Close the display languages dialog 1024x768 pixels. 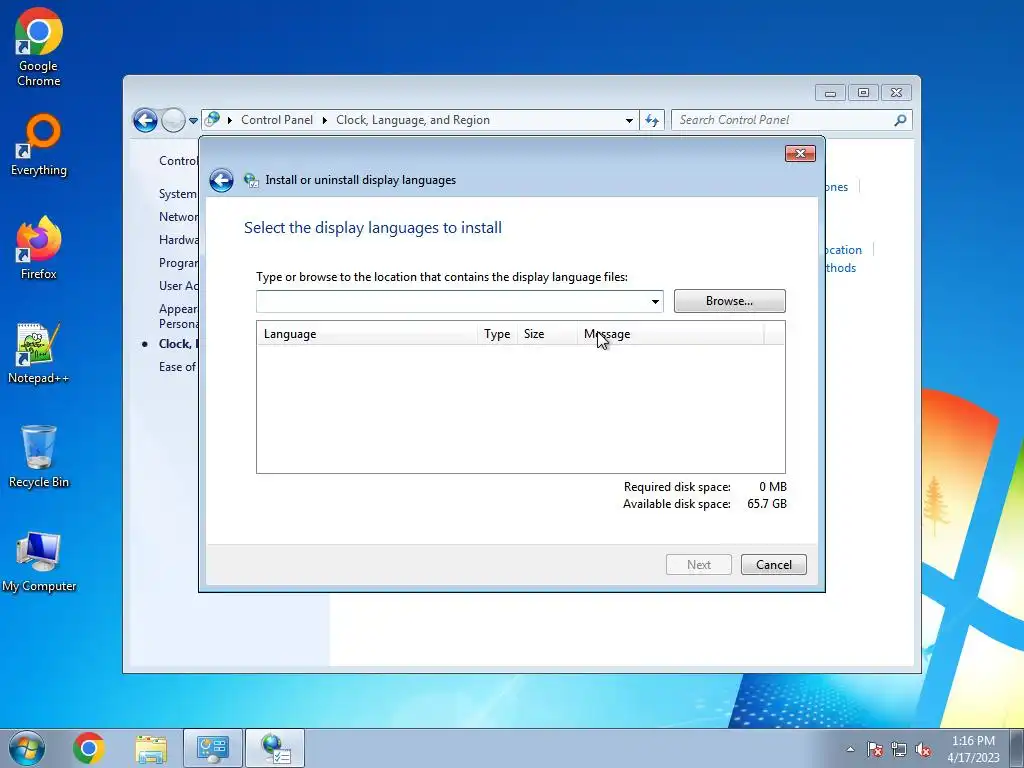pyautogui.click(x=800, y=153)
